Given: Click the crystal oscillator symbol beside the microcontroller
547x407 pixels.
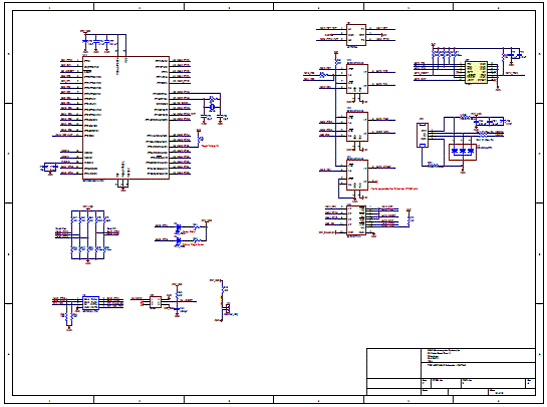Looking at the screenshot, I should pos(212,107).
